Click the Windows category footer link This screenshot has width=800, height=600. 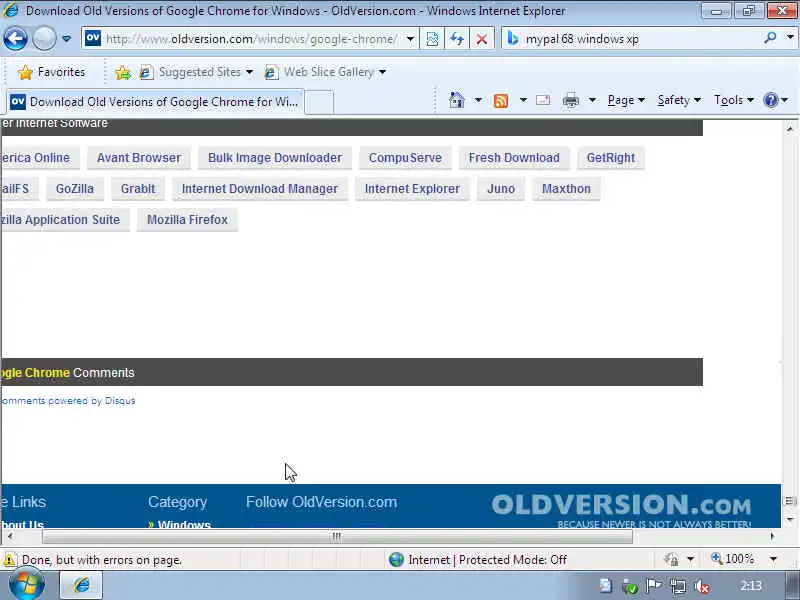tap(184, 524)
